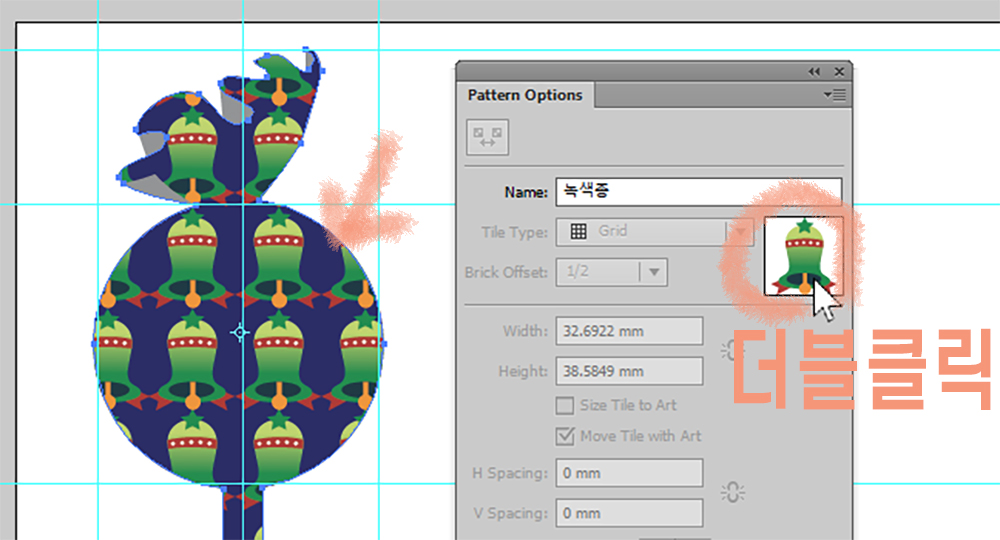This screenshot has width=1000, height=540.
Task: Click the V Spacing field
Action: (629, 513)
